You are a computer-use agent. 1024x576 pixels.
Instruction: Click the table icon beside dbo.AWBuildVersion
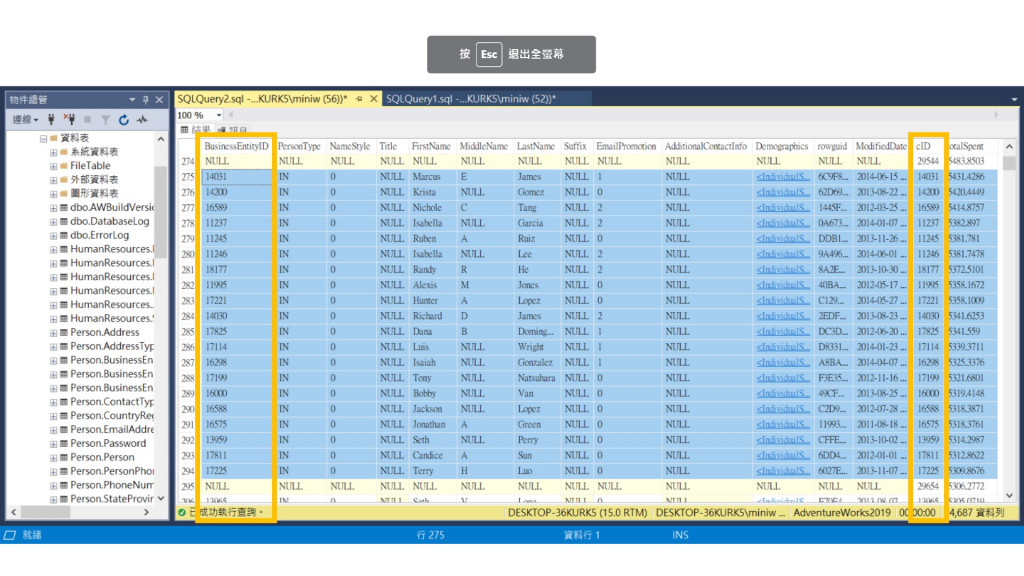click(x=64, y=207)
